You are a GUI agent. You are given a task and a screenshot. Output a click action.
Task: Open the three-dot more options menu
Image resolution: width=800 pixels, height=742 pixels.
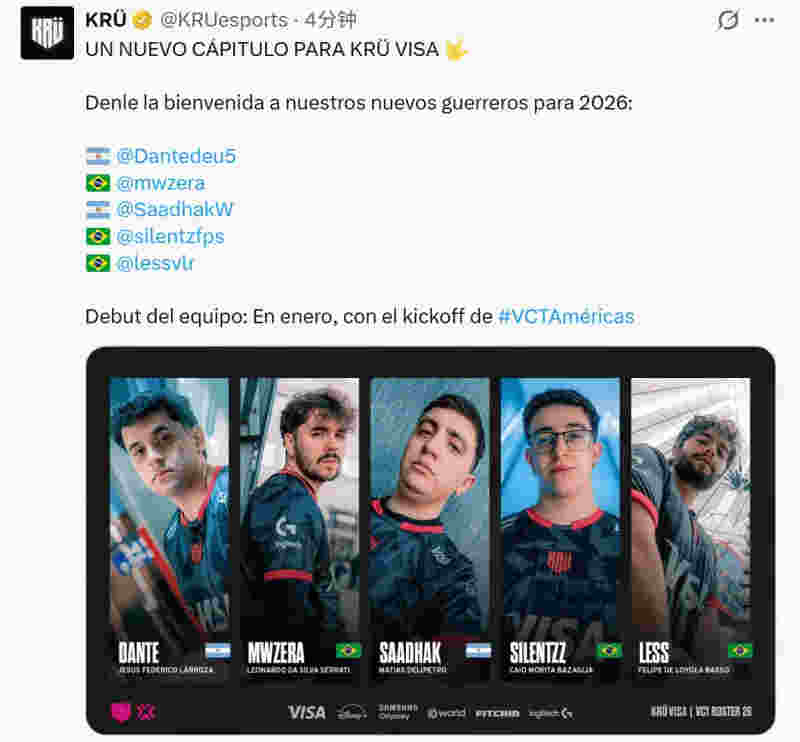pyautogui.click(x=764, y=20)
